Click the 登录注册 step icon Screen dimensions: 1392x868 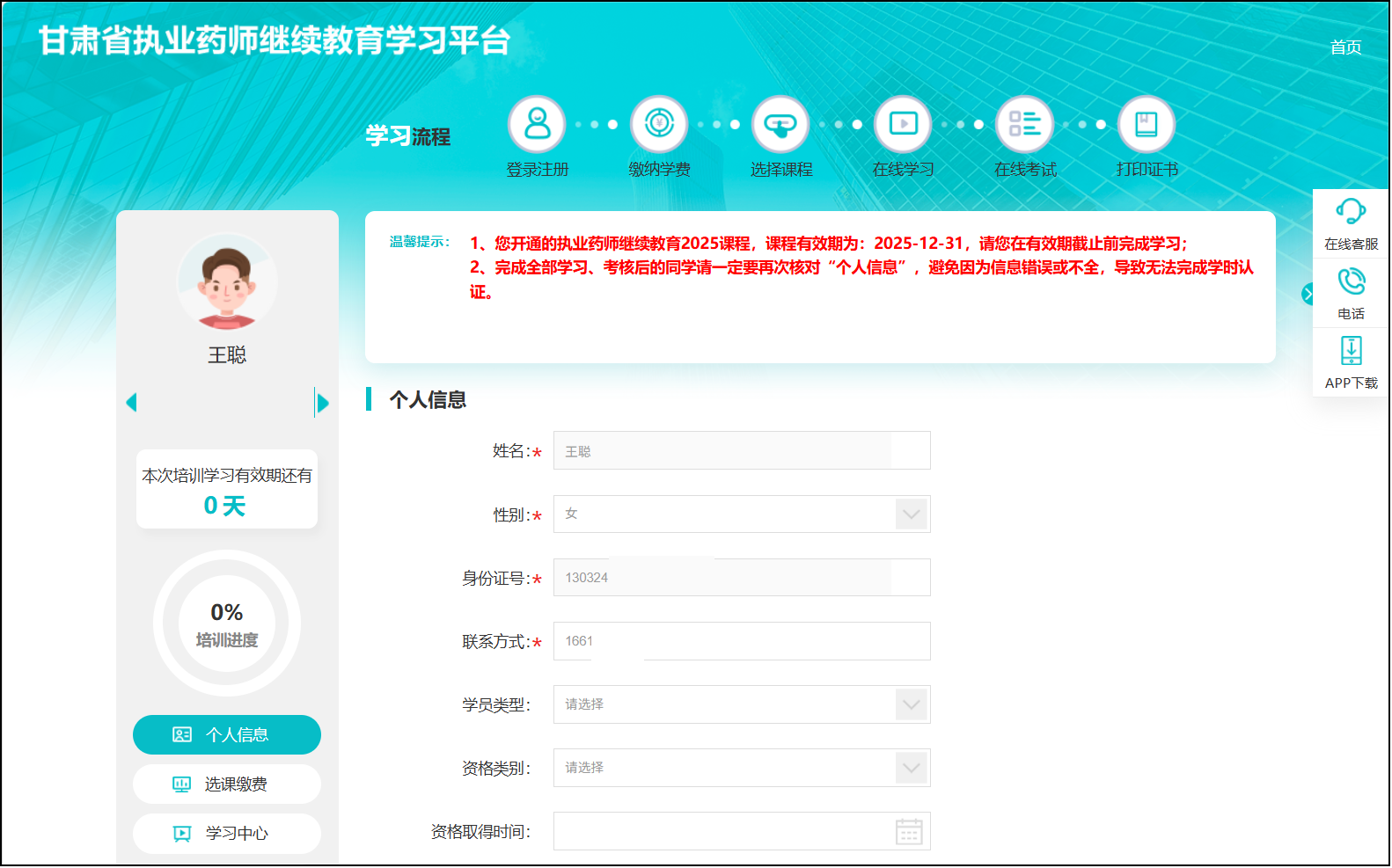click(537, 125)
